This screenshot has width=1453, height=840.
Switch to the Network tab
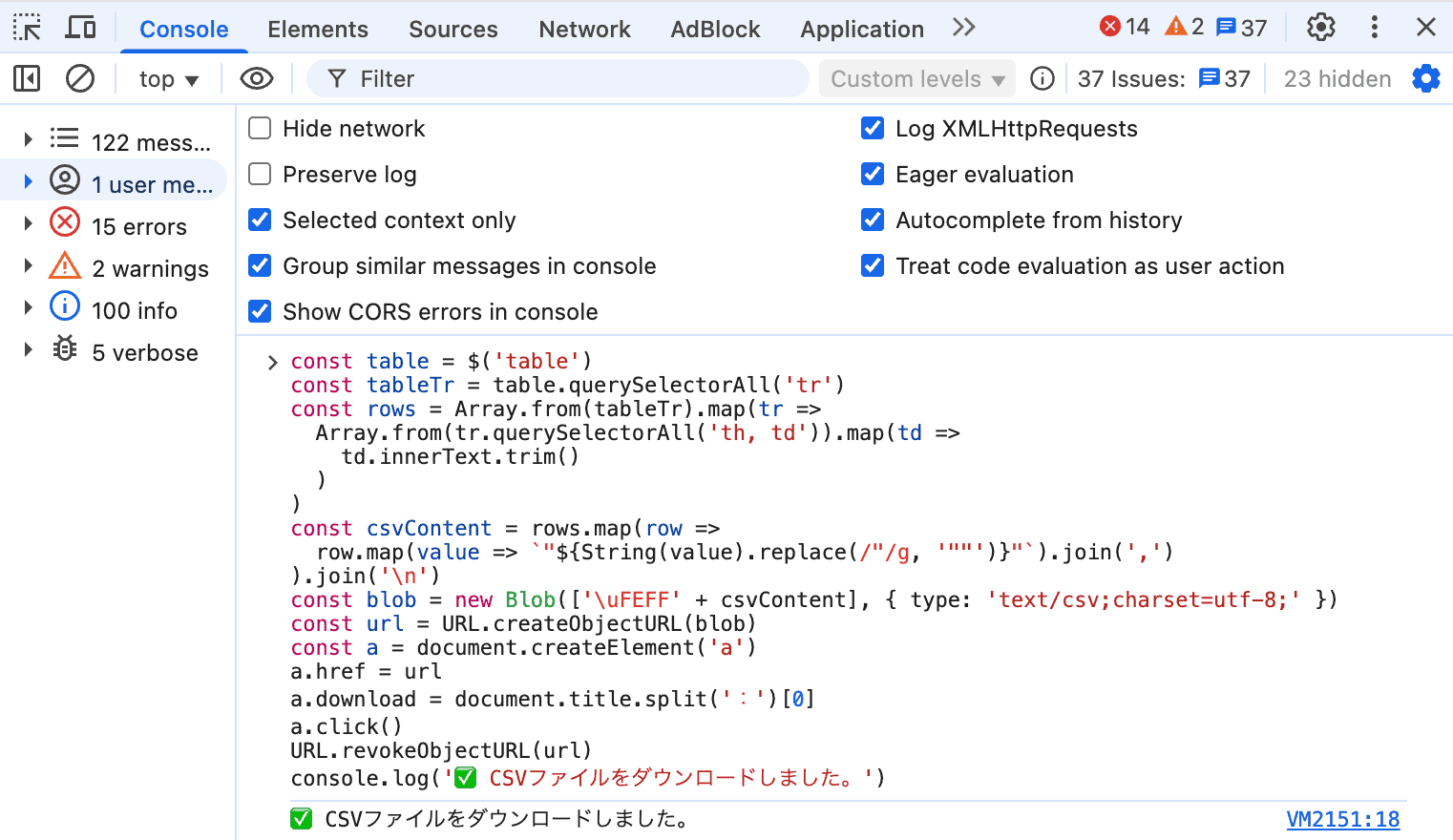[x=584, y=30]
